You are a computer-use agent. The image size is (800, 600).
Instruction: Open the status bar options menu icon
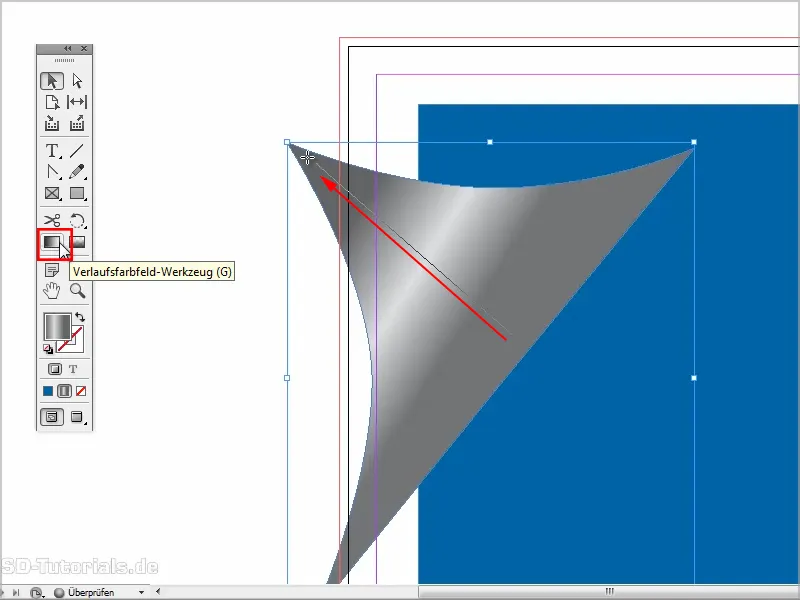tap(36, 593)
